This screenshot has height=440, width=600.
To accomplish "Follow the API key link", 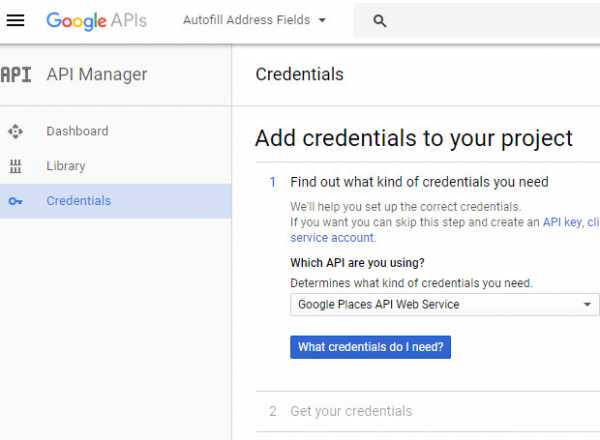I will tap(561, 222).
